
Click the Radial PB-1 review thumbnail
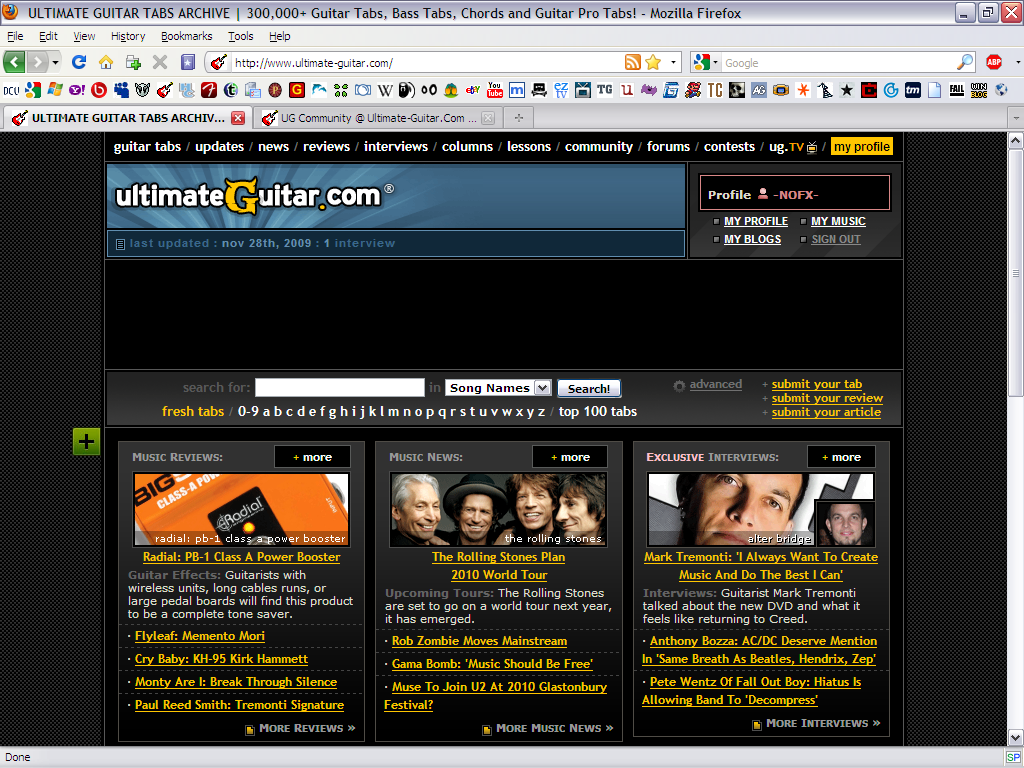point(242,509)
